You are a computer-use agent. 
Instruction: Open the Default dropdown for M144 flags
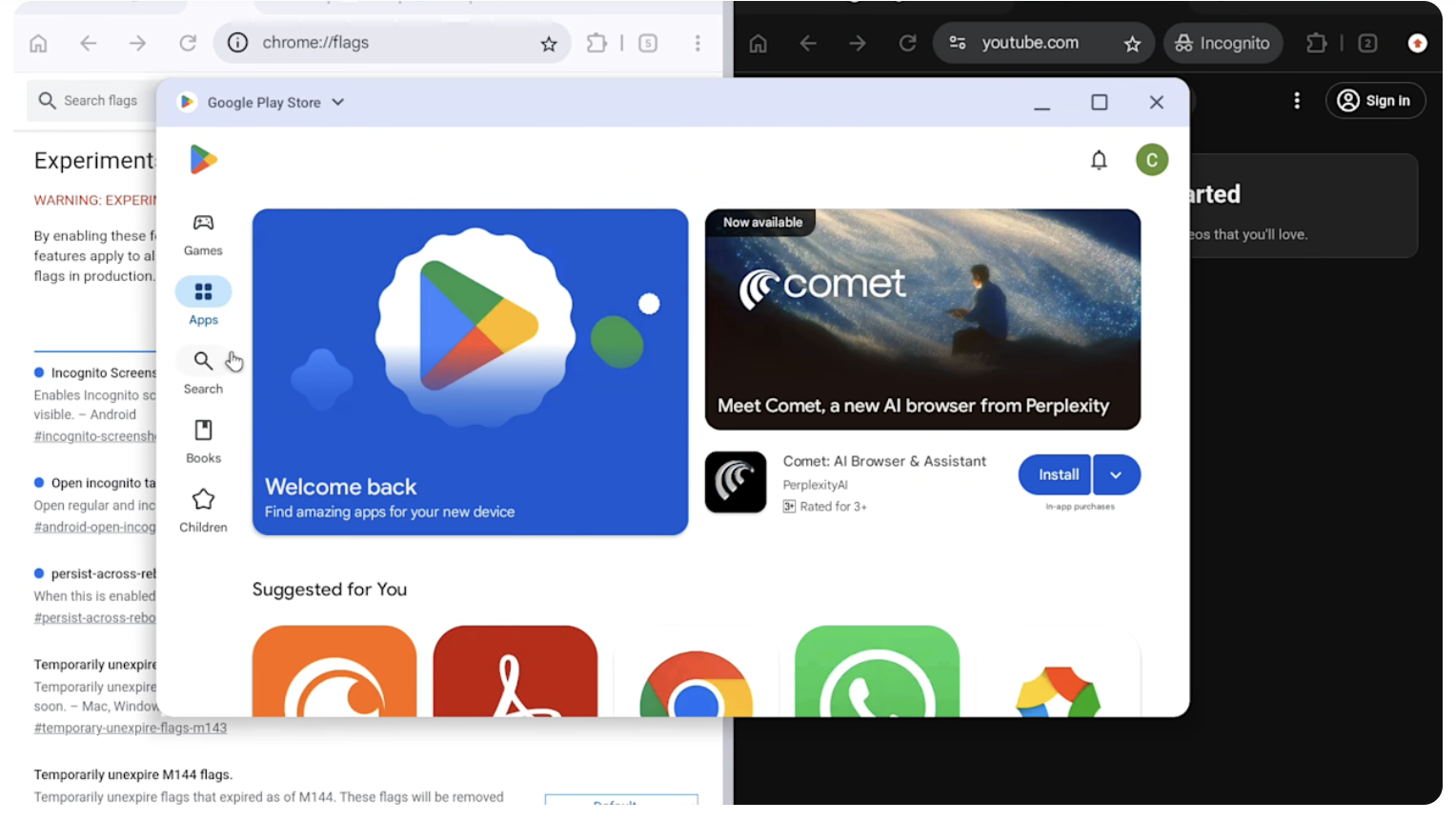pyautogui.click(x=620, y=803)
